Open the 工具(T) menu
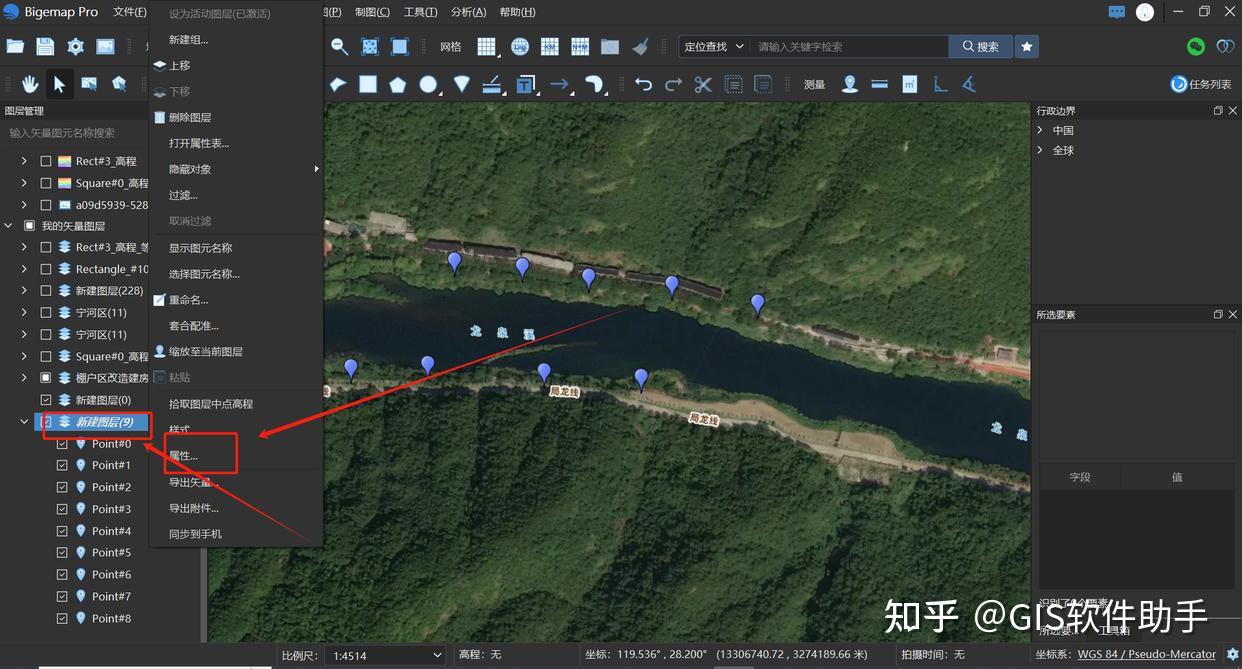This screenshot has height=669, width=1242. [420, 12]
